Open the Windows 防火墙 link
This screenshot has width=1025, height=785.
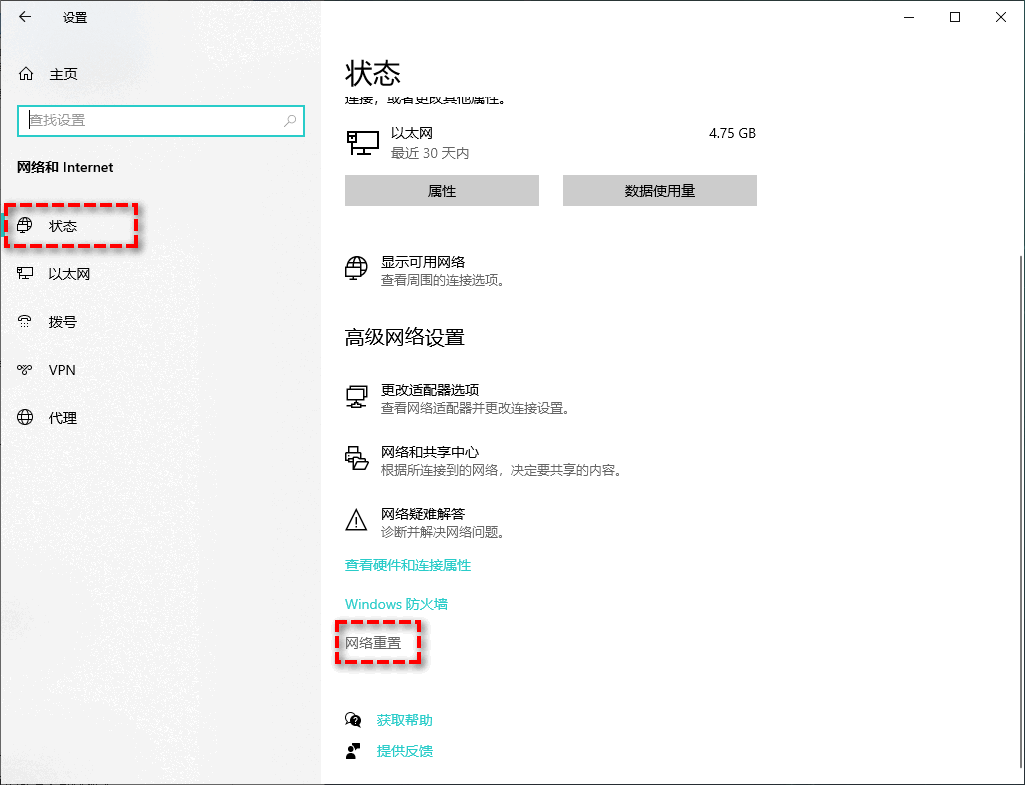396,604
